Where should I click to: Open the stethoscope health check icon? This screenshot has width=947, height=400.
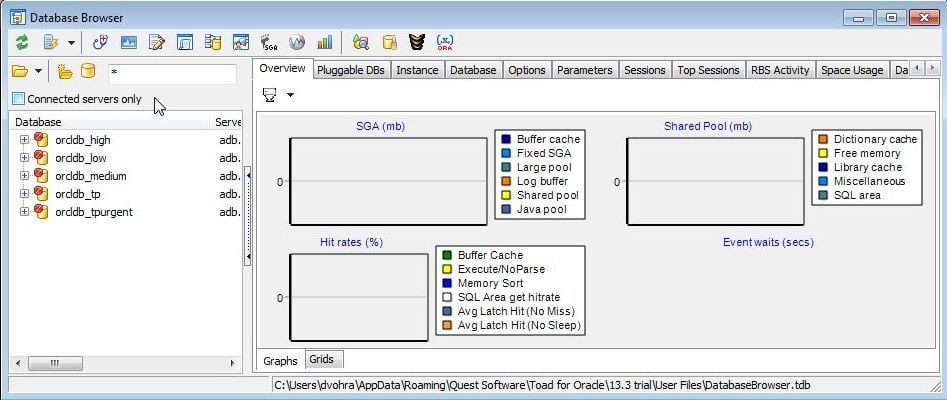click(100, 42)
